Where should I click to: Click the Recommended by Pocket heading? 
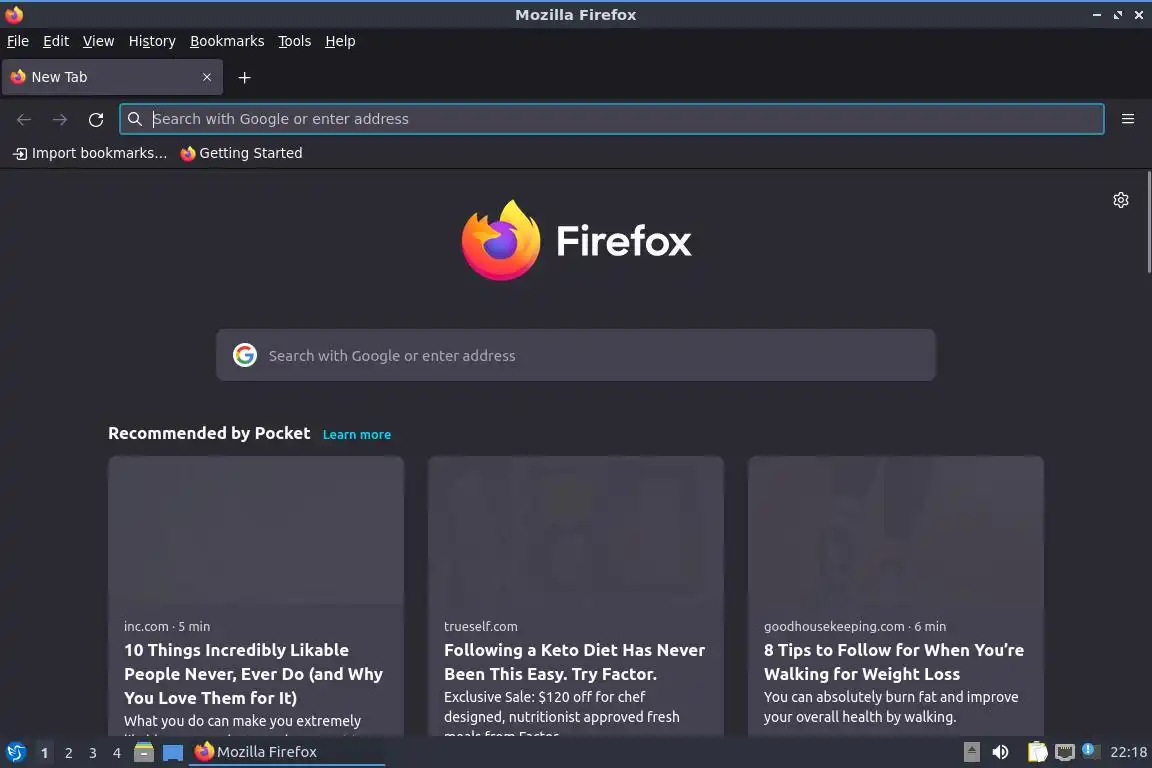click(x=209, y=434)
